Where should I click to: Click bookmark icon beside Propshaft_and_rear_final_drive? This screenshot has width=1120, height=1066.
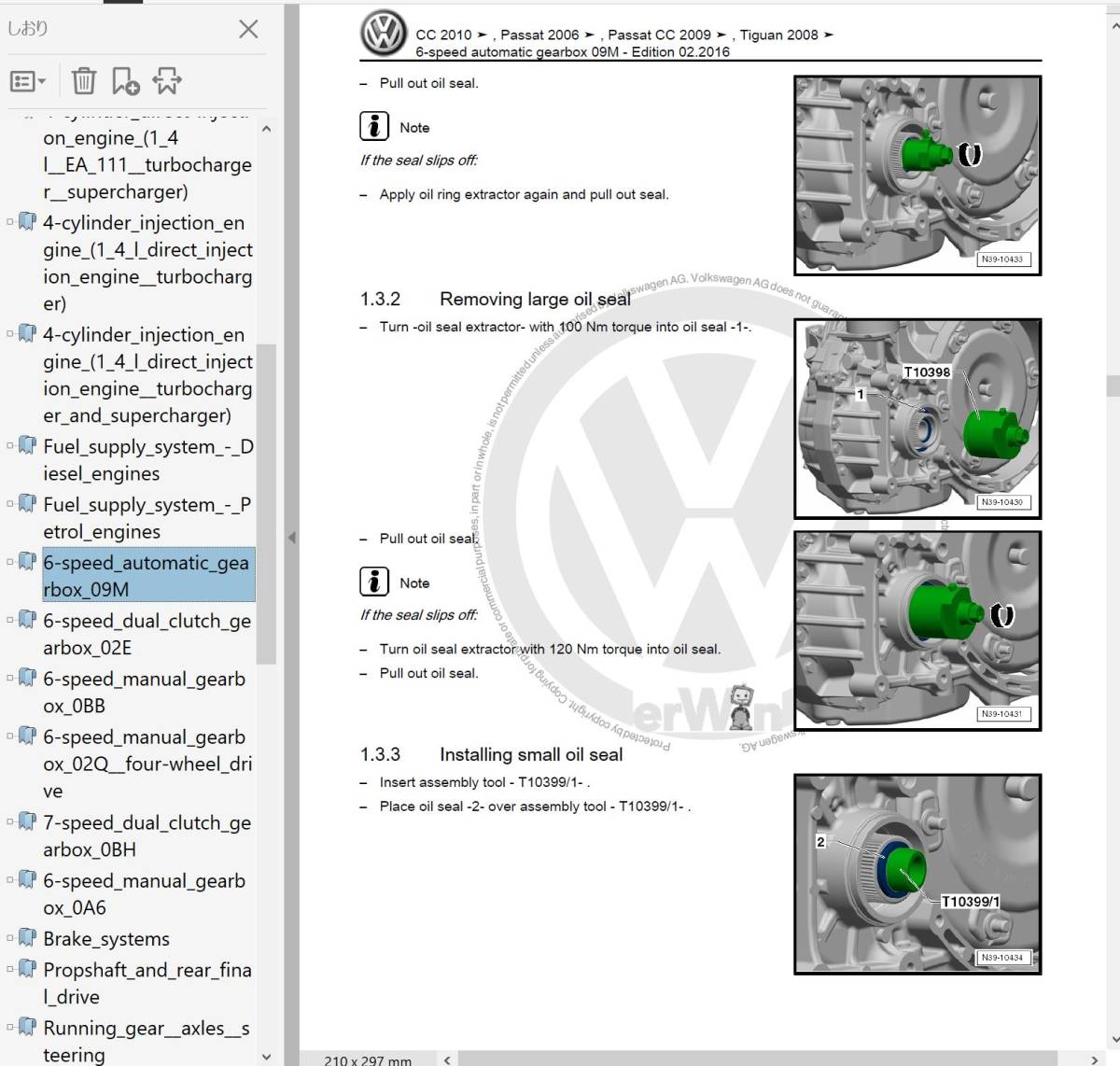click(28, 969)
